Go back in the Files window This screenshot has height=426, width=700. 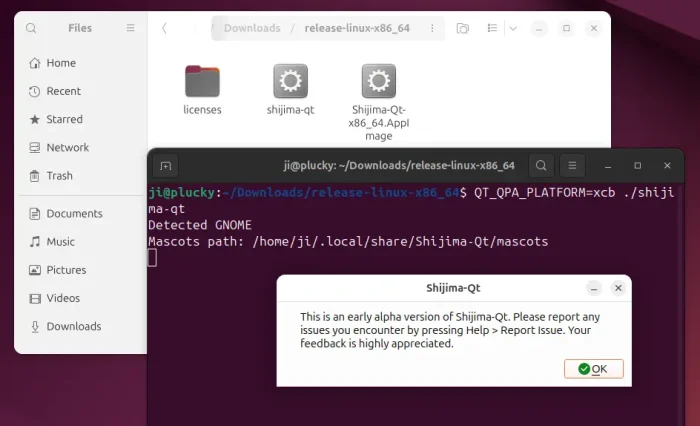coord(164,28)
